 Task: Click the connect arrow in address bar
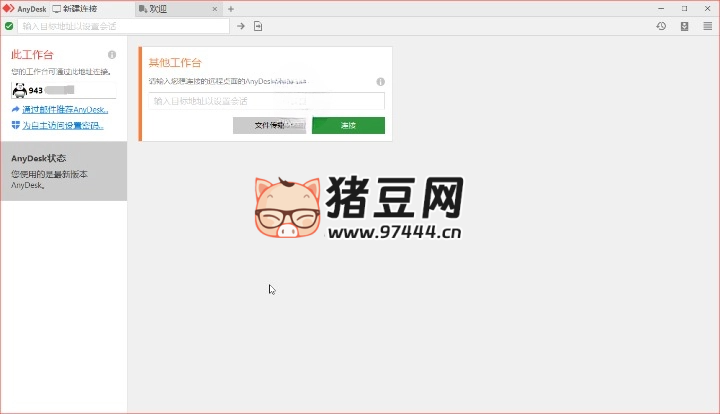(x=241, y=26)
